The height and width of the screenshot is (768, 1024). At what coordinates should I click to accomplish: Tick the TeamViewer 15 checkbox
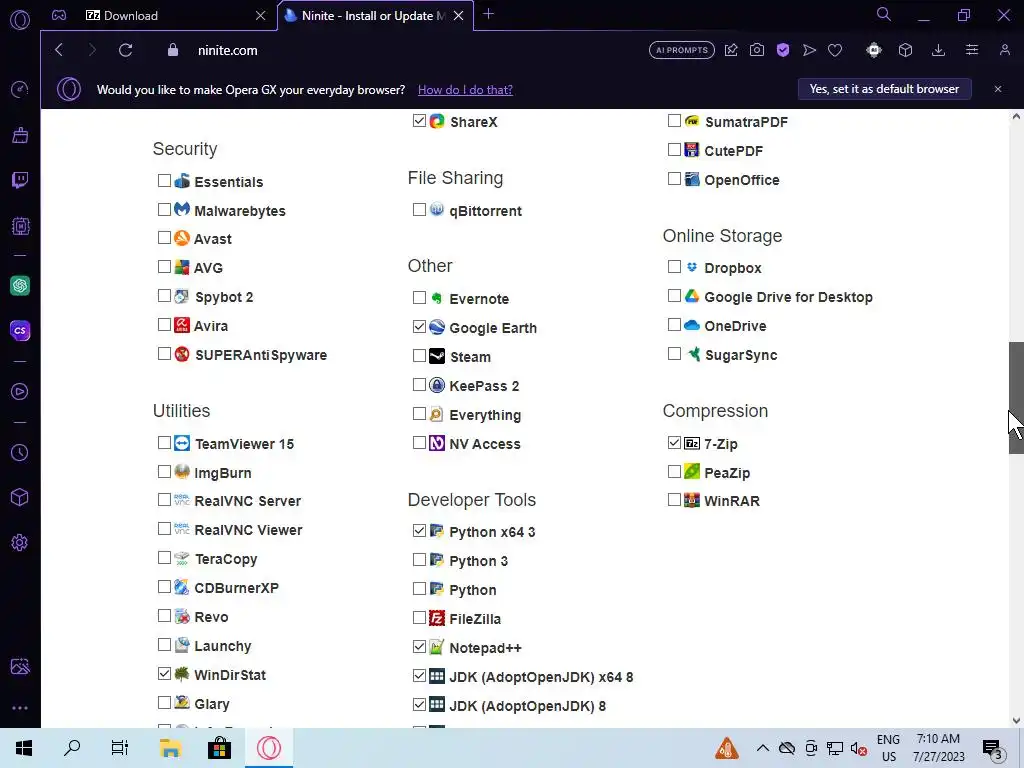pyautogui.click(x=164, y=443)
